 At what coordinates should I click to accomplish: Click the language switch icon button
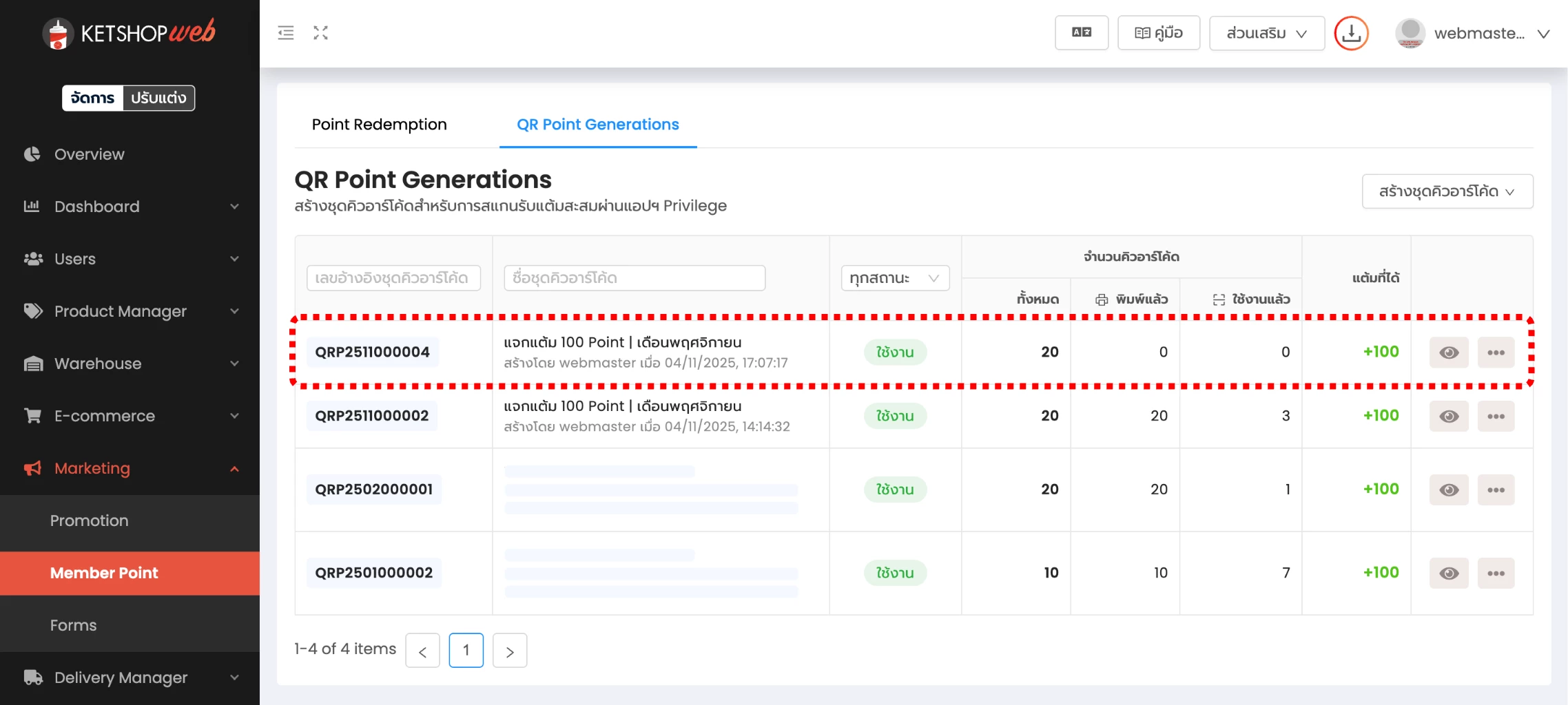pos(1081,32)
